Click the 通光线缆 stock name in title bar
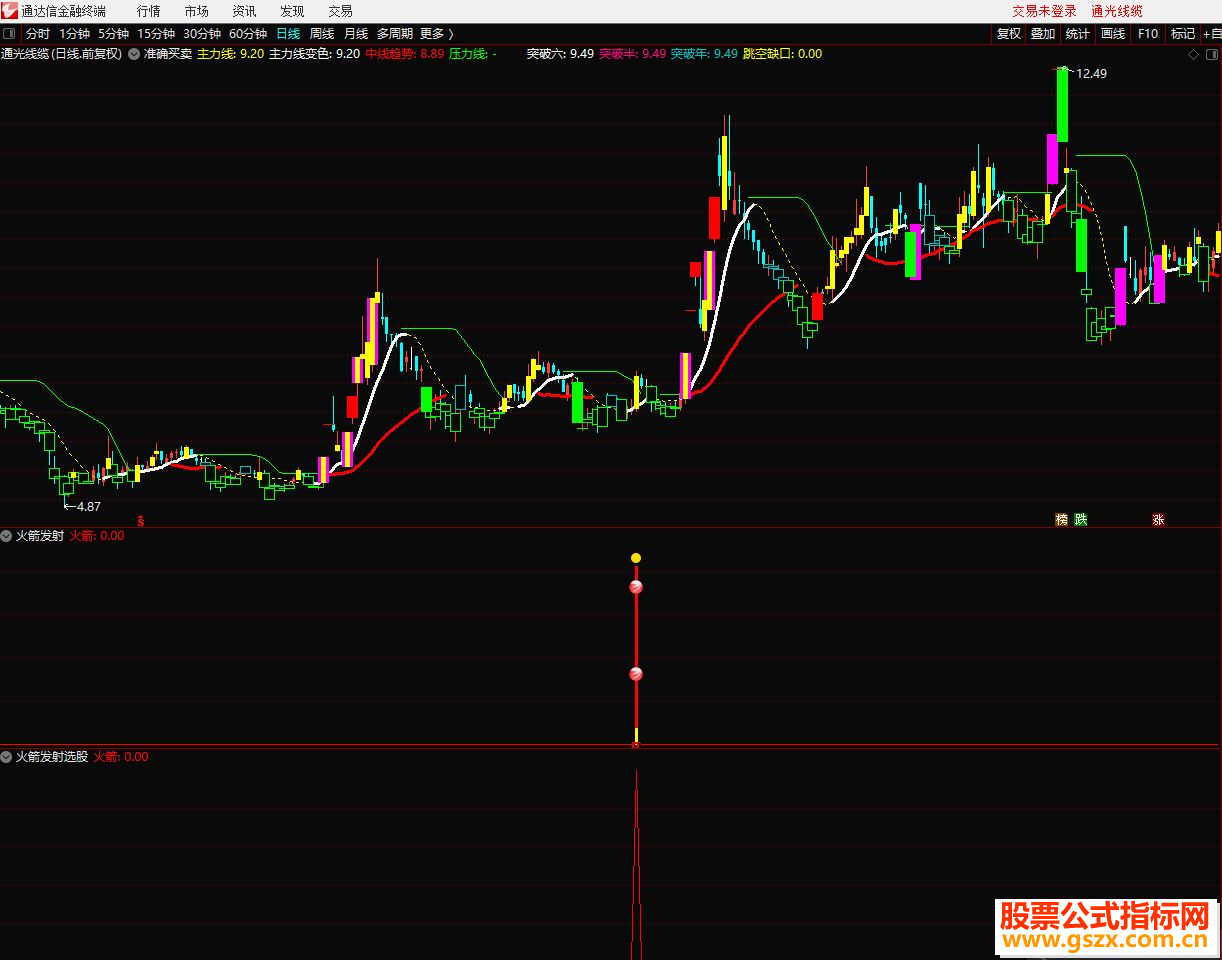The height and width of the screenshot is (960, 1222). point(1117,11)
